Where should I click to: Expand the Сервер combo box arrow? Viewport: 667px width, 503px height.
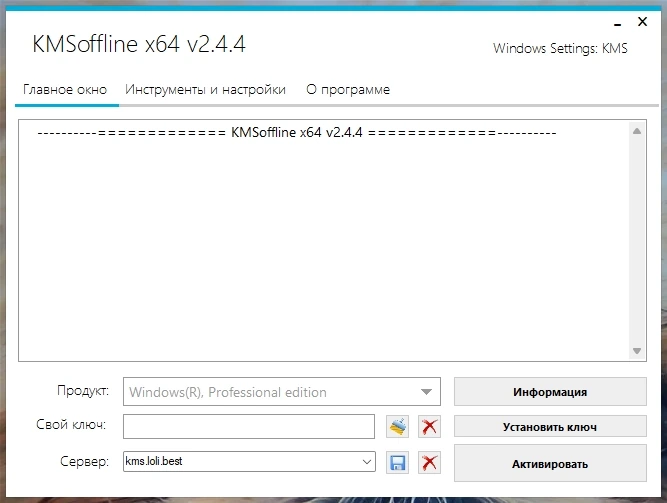pos(366,462)
